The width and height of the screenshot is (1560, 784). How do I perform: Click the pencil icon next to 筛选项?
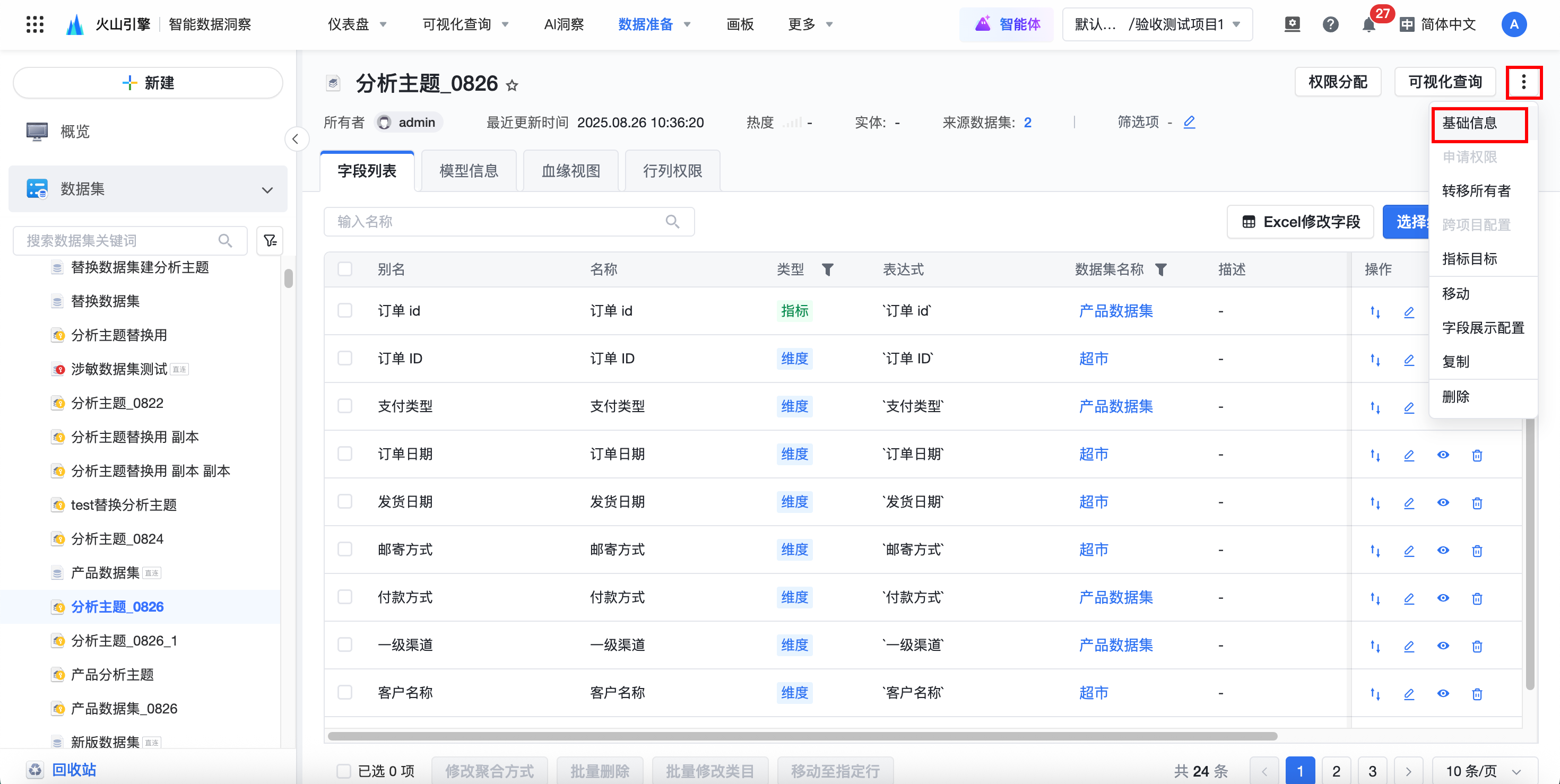pyautogui.click(x=1189, y=123)
